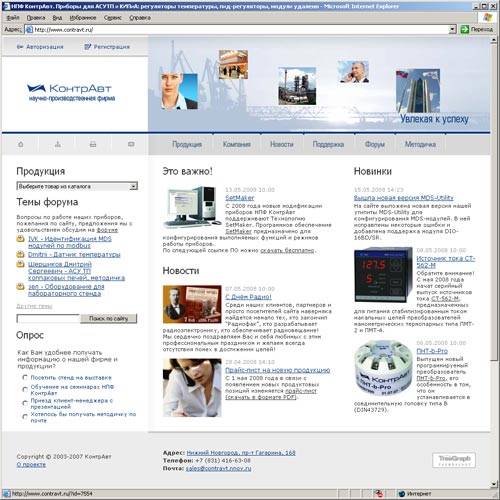Click the TreeGraph developer logo in the footer
This screenshot has height=500, width=500.
pyautogui.click(x=454, y=460)
